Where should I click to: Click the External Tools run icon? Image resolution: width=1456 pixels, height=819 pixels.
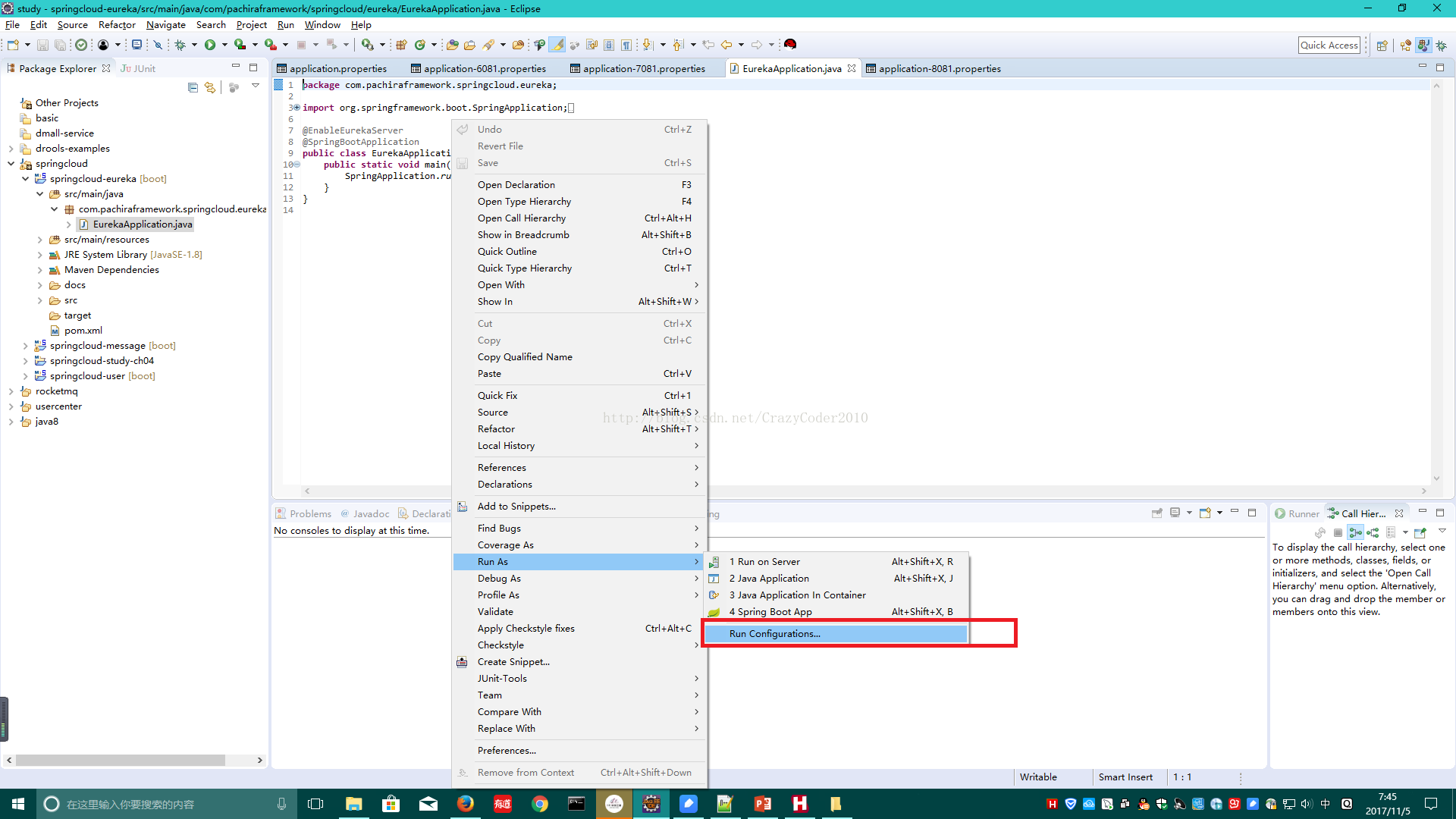pos(271,45)
